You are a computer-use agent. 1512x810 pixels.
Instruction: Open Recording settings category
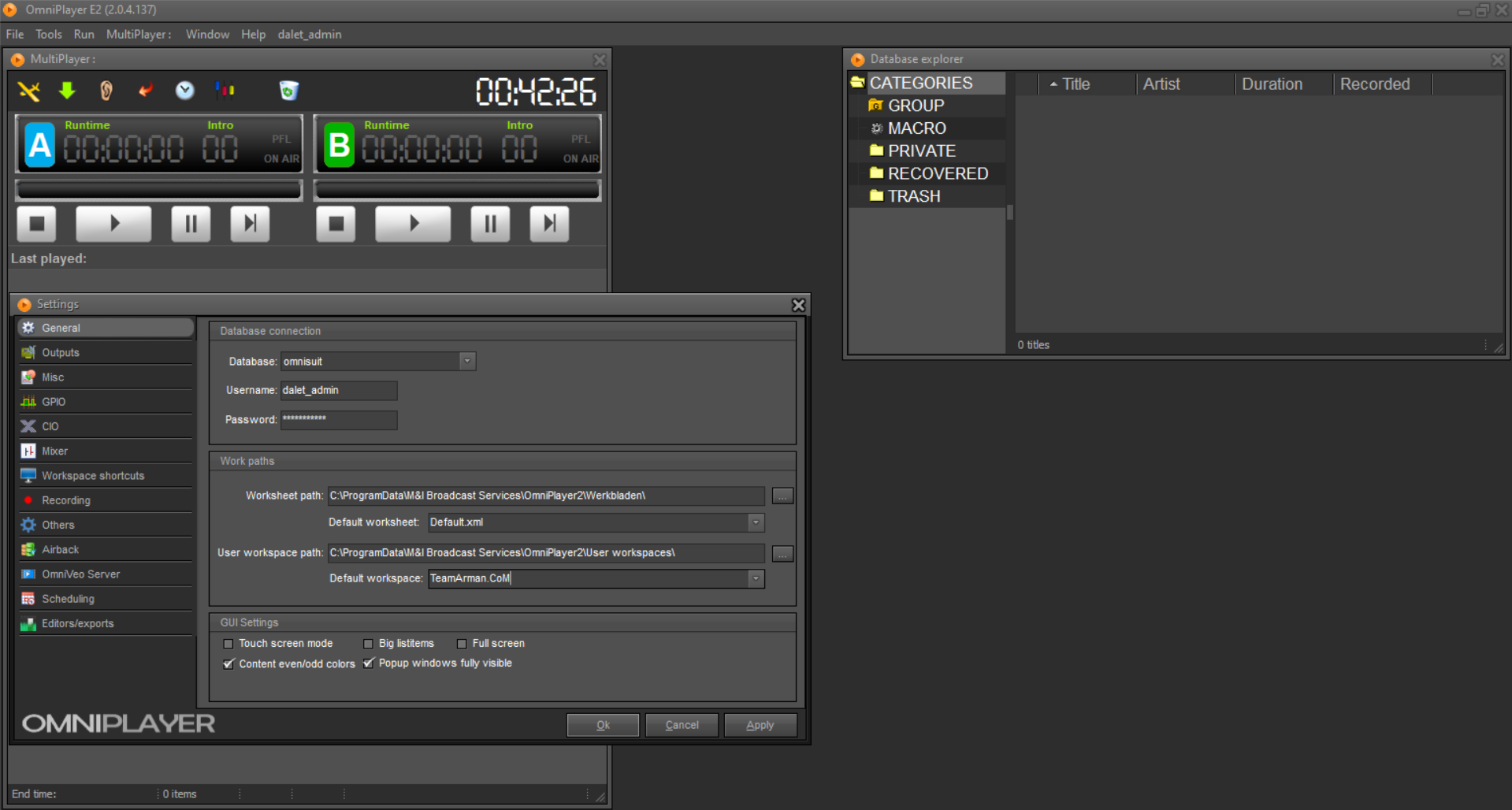click(106, 500)
